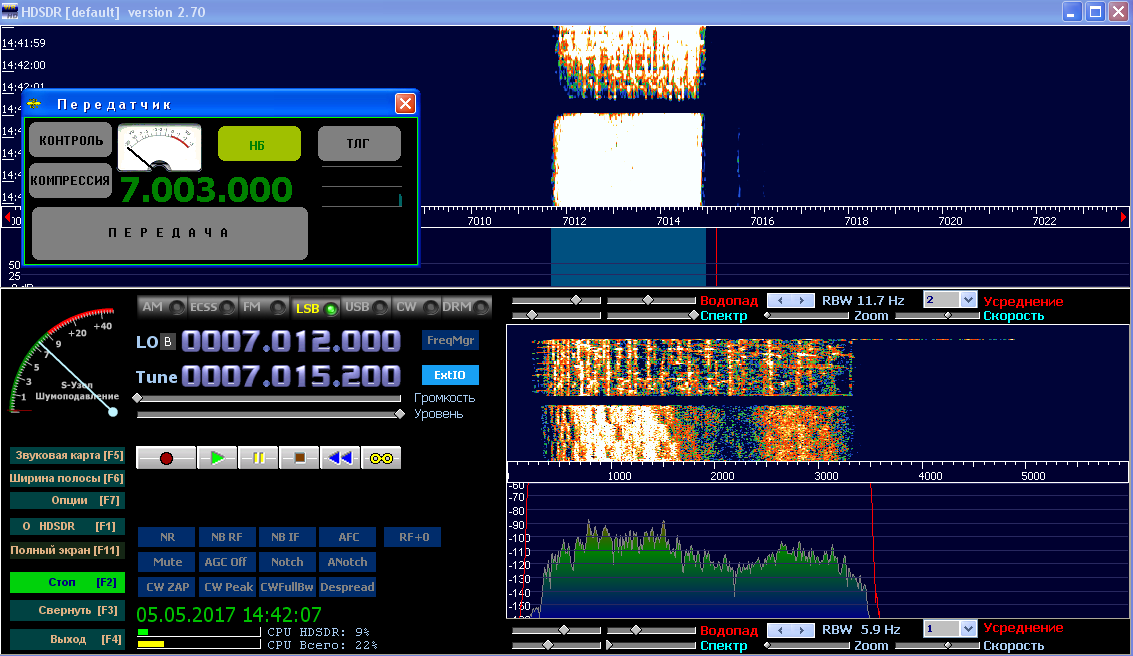Click the lower RBW left-right arrows control
The width and height of the screenshot is (1133, 656).
coord(790,630)
